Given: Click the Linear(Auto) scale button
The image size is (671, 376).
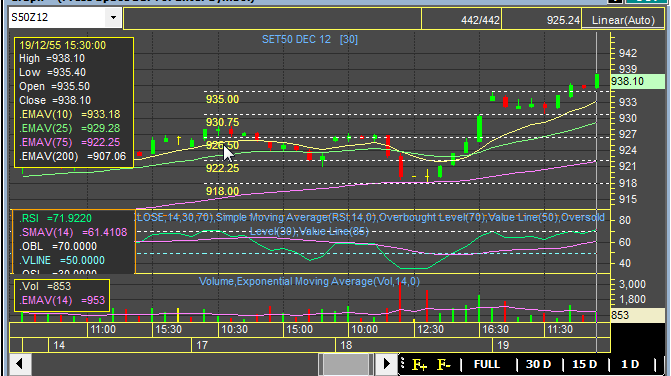Looking at the screenshot, I should [x=623, y=20].
